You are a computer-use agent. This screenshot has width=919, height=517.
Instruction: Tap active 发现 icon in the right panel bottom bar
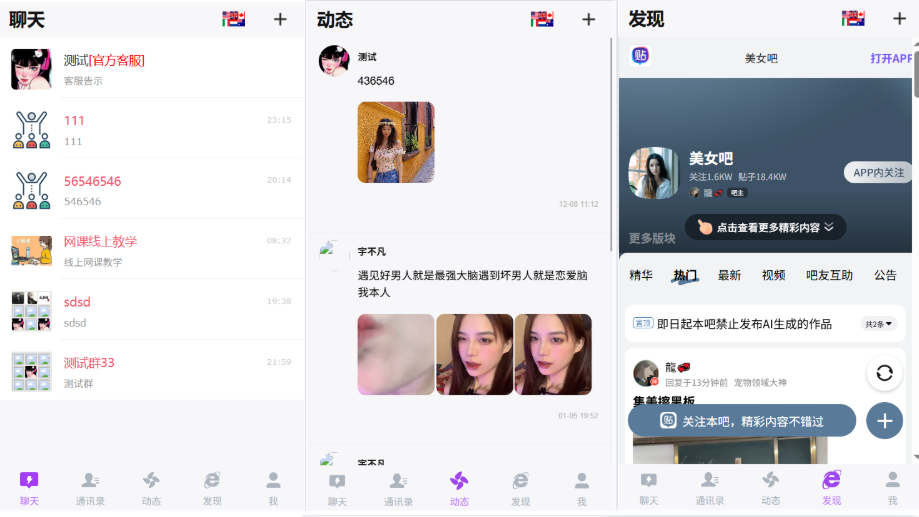point(832,480)
